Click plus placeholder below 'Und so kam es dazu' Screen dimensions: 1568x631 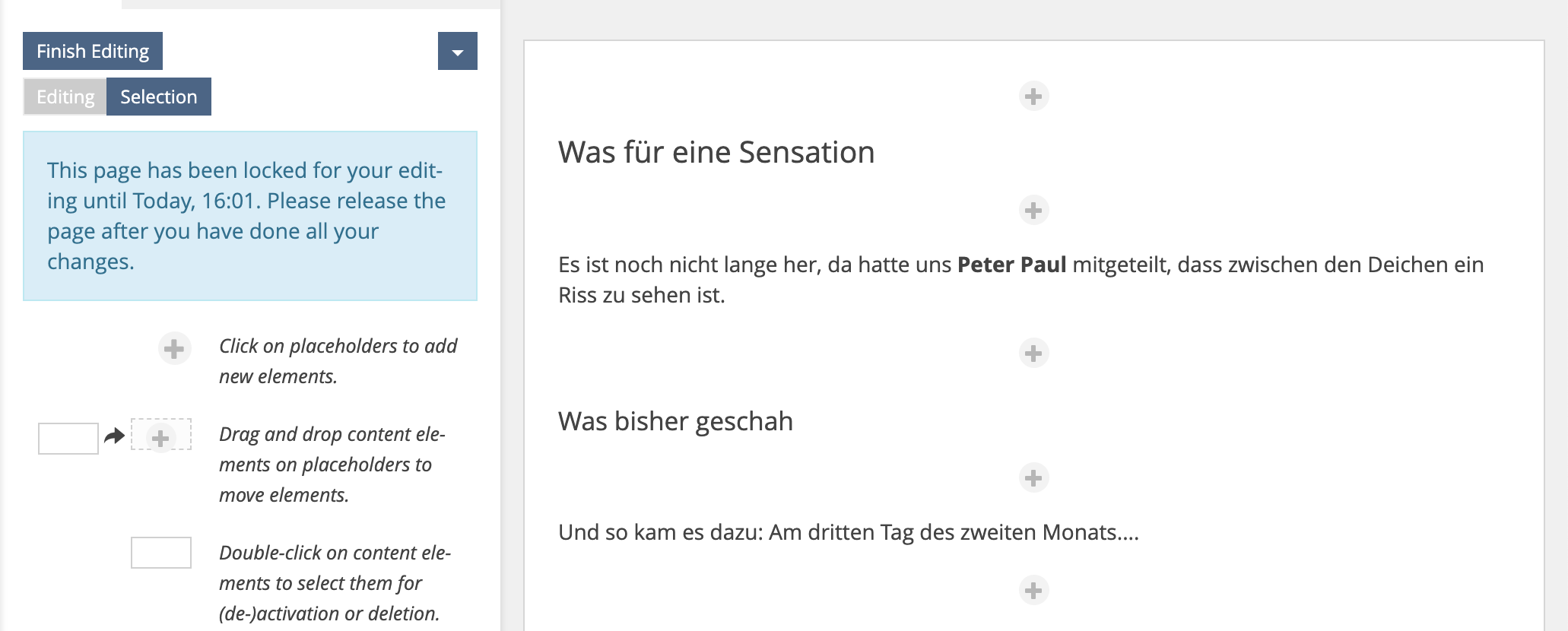(1033, 590)
